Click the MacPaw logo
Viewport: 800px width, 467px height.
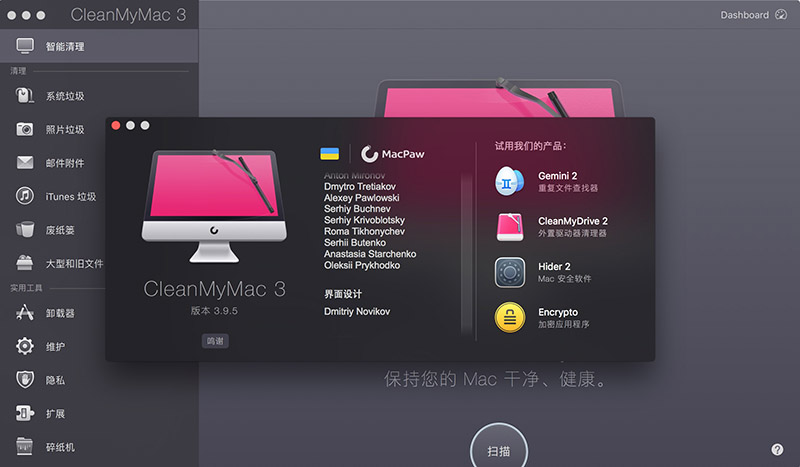click(x=392, y=154)
